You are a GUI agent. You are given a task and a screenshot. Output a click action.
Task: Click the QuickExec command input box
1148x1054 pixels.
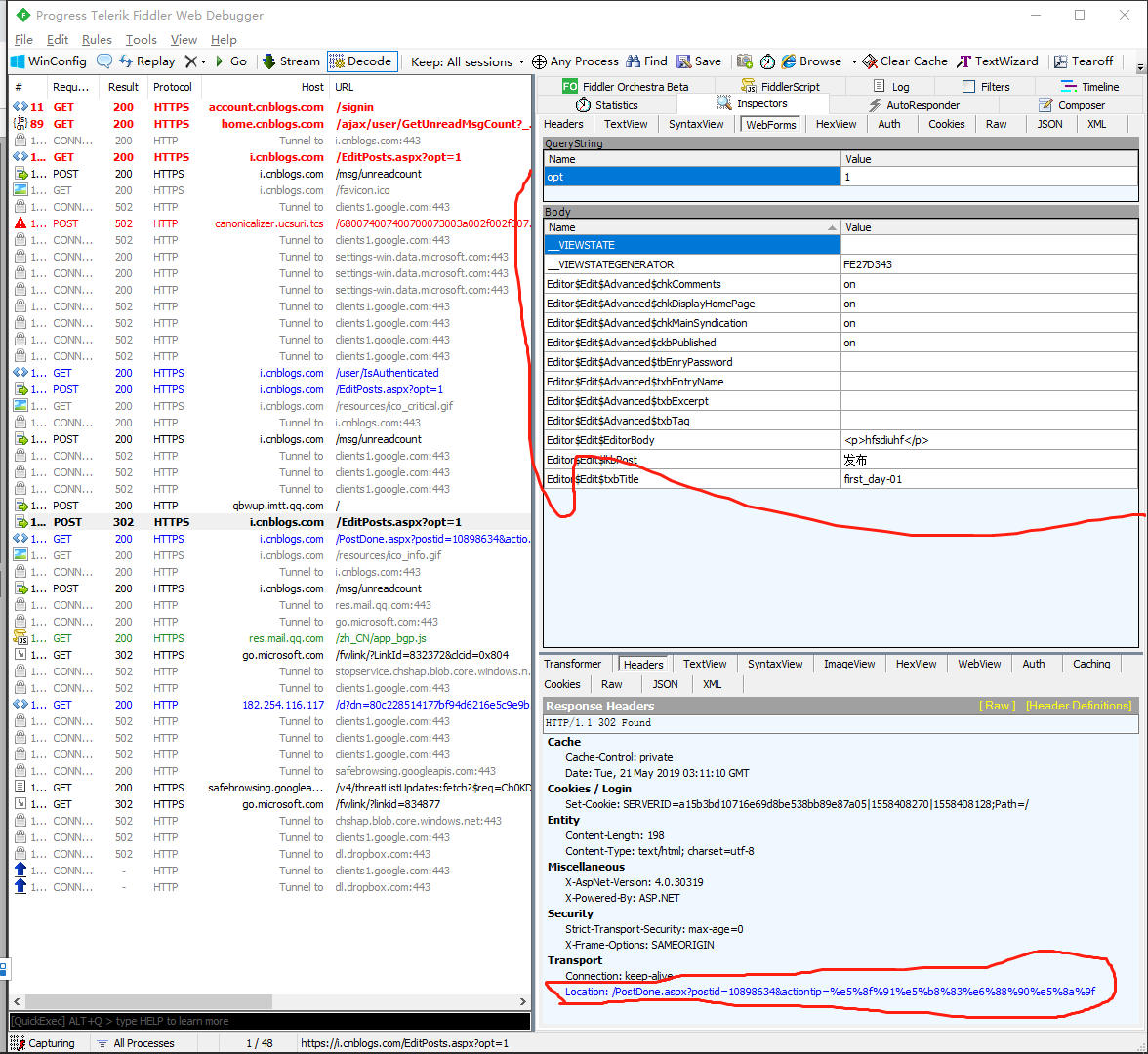[x=269, y=1021]
